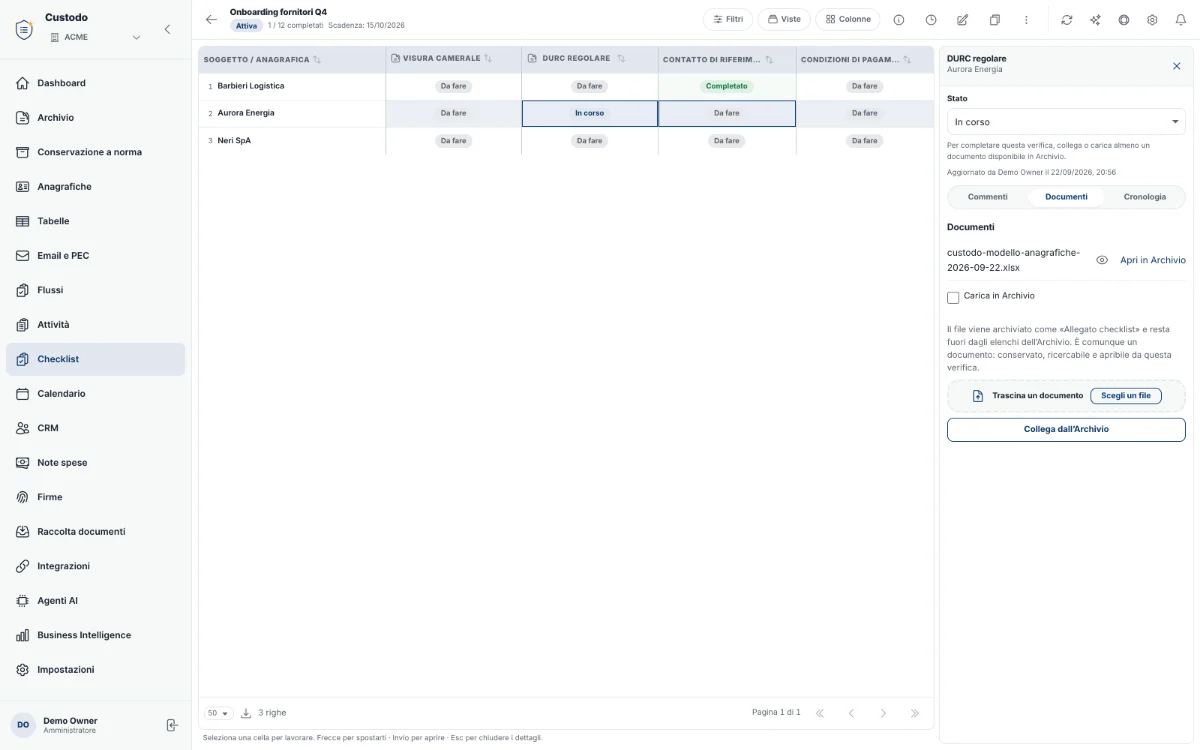This screenshot has width=1200, height=750.
Task: Switch to the Documenti tab
Action: 1066,197
